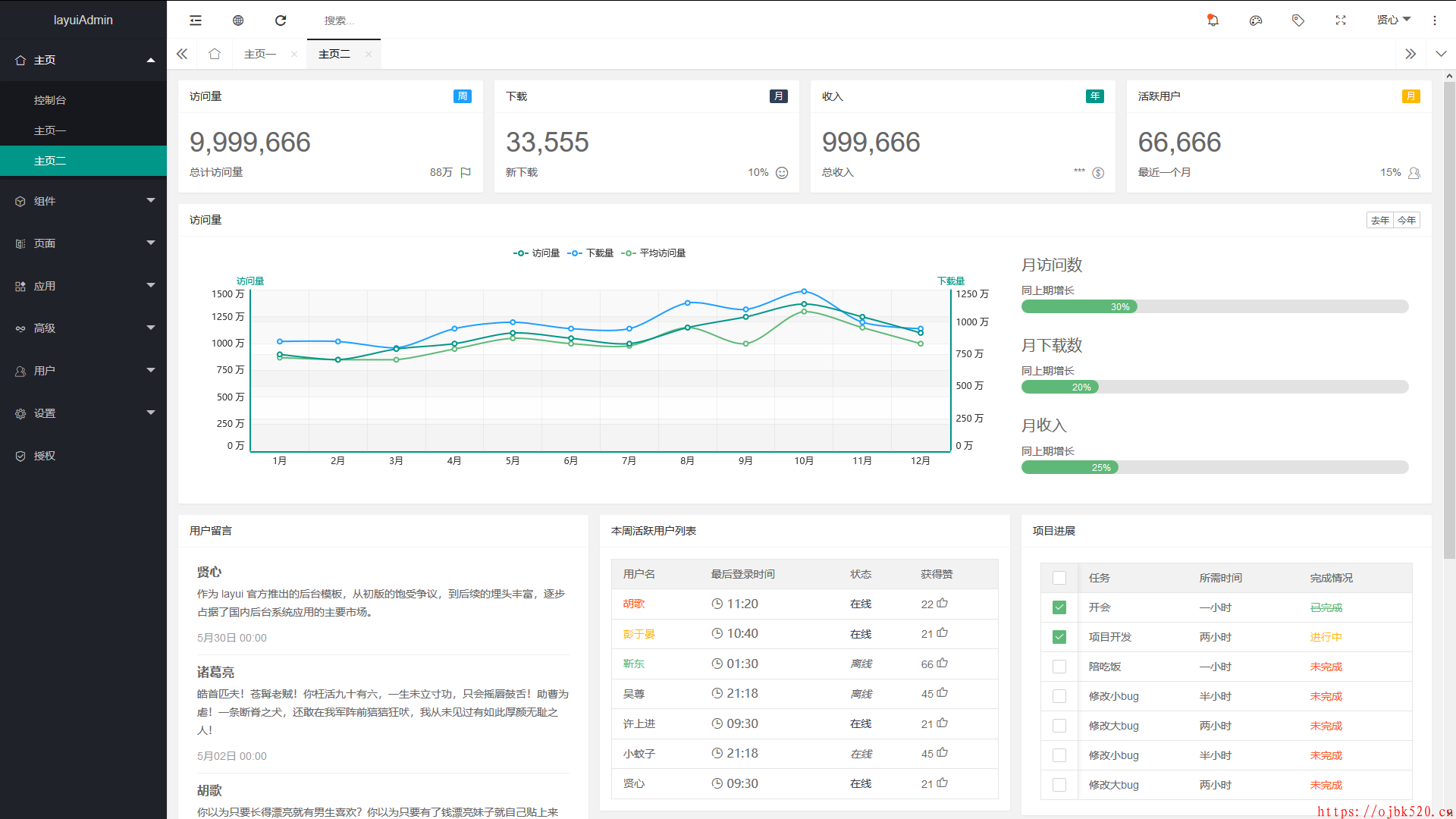
Task: Click the dollar icon on 收入 card
Action: click(1098, 173)
